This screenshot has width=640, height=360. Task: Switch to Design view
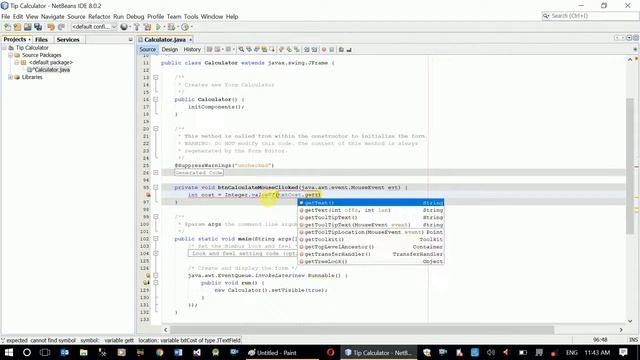pyautogui.click(x=170, y=49)
